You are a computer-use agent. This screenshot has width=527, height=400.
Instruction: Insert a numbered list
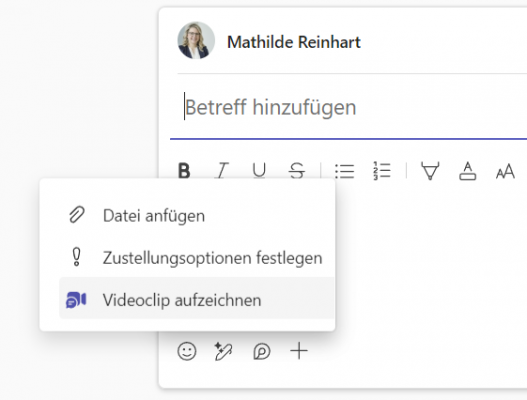point(382,171)
